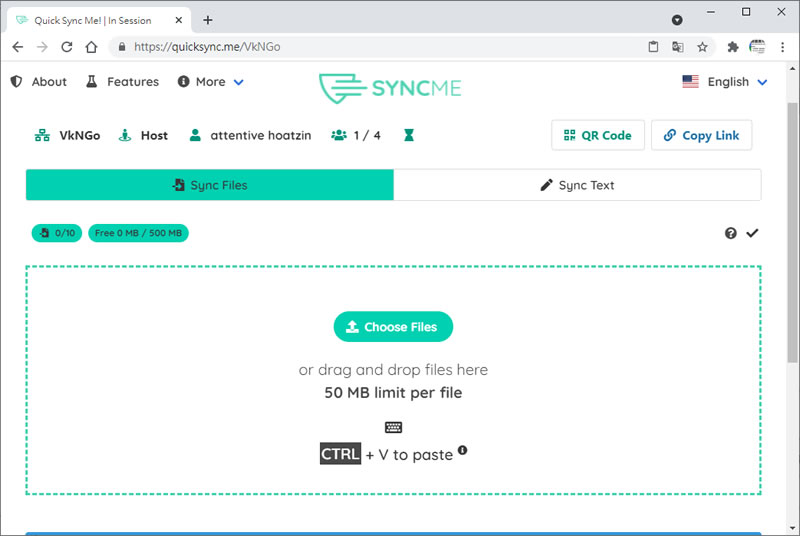Screen dimensions: 800x536
Task: Click group users icon near 1 / 4
Action: tap(339, 135)
